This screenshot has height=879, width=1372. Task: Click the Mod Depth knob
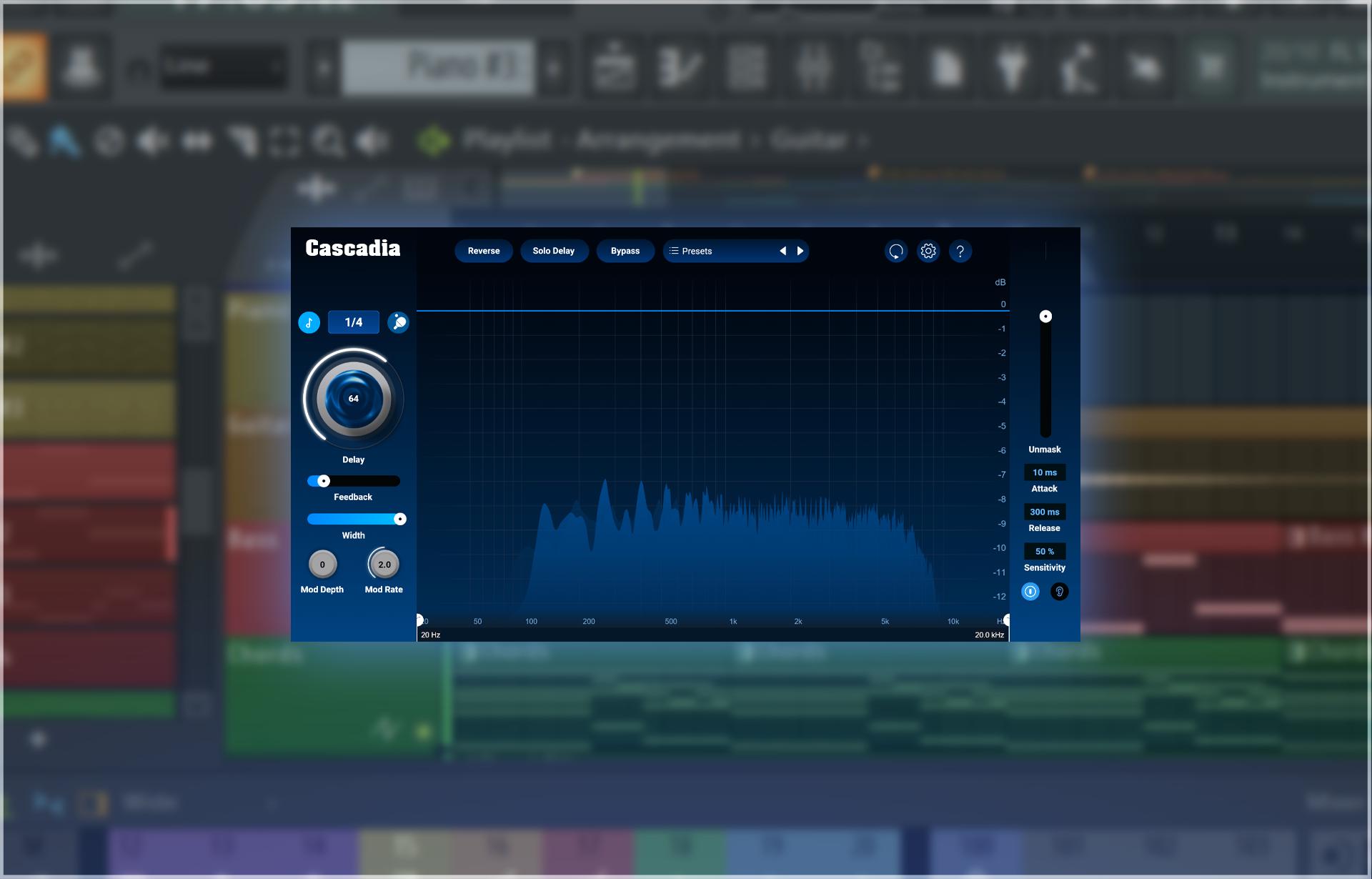[322, 565]
